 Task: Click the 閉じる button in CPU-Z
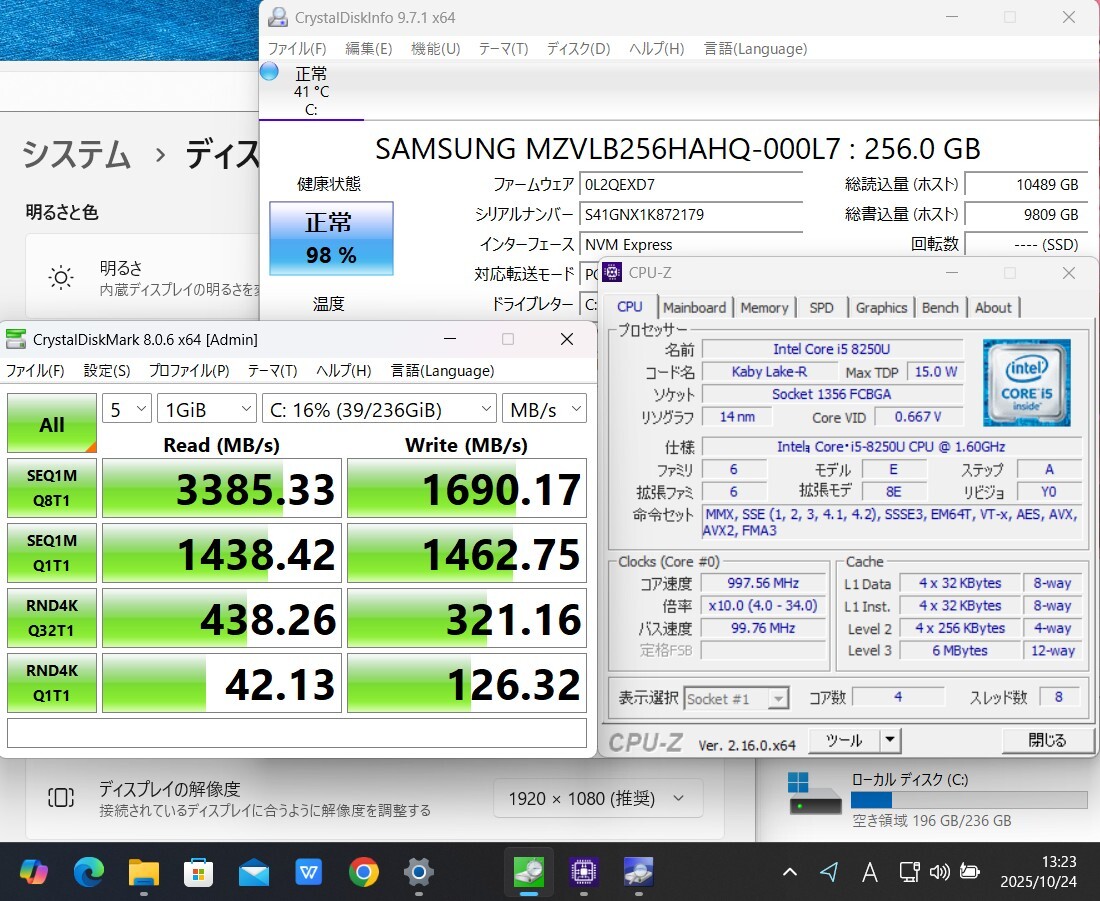[1046, 740]
